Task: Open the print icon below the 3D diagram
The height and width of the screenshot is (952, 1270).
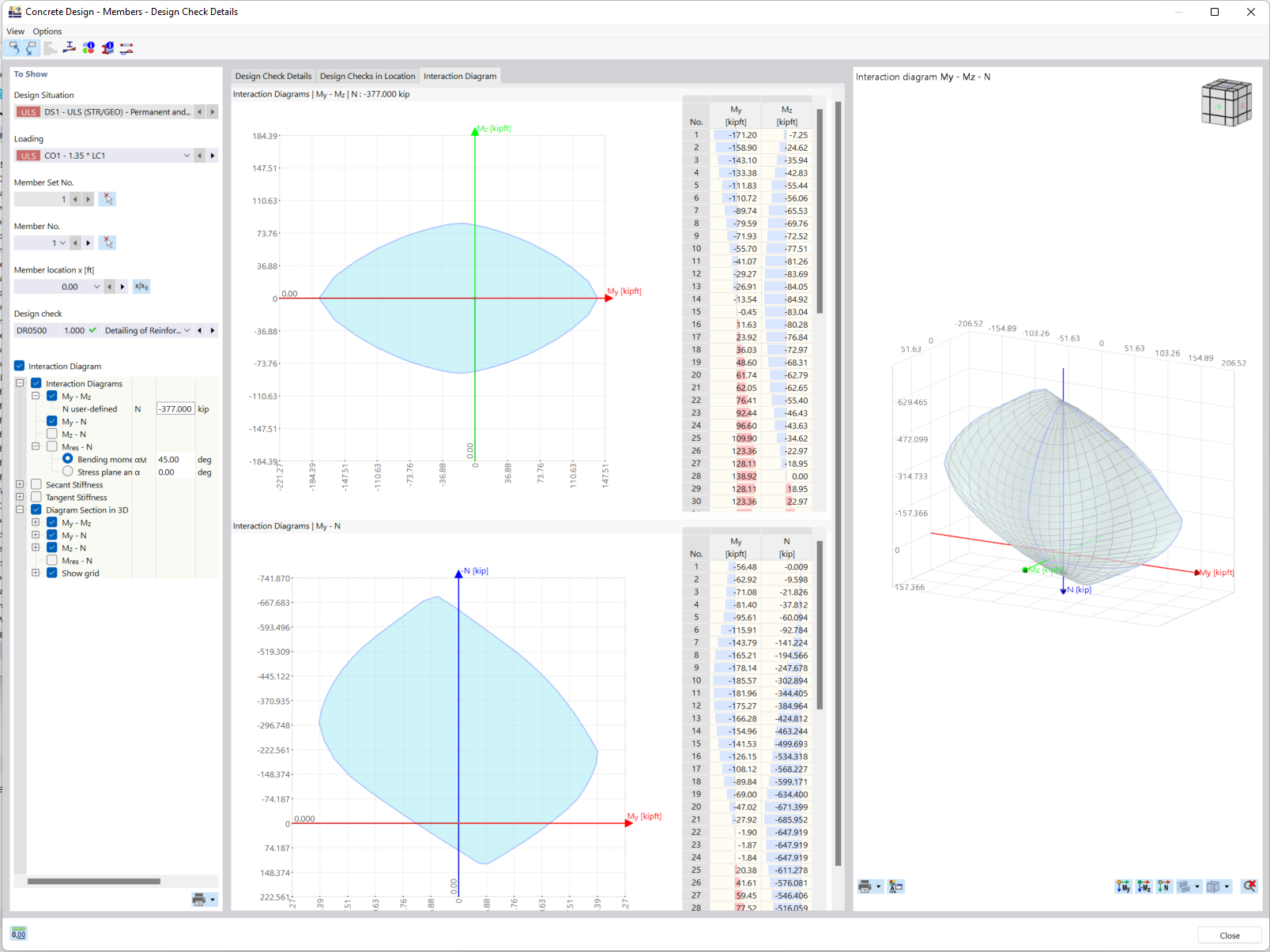Action: tap(864, 886)
